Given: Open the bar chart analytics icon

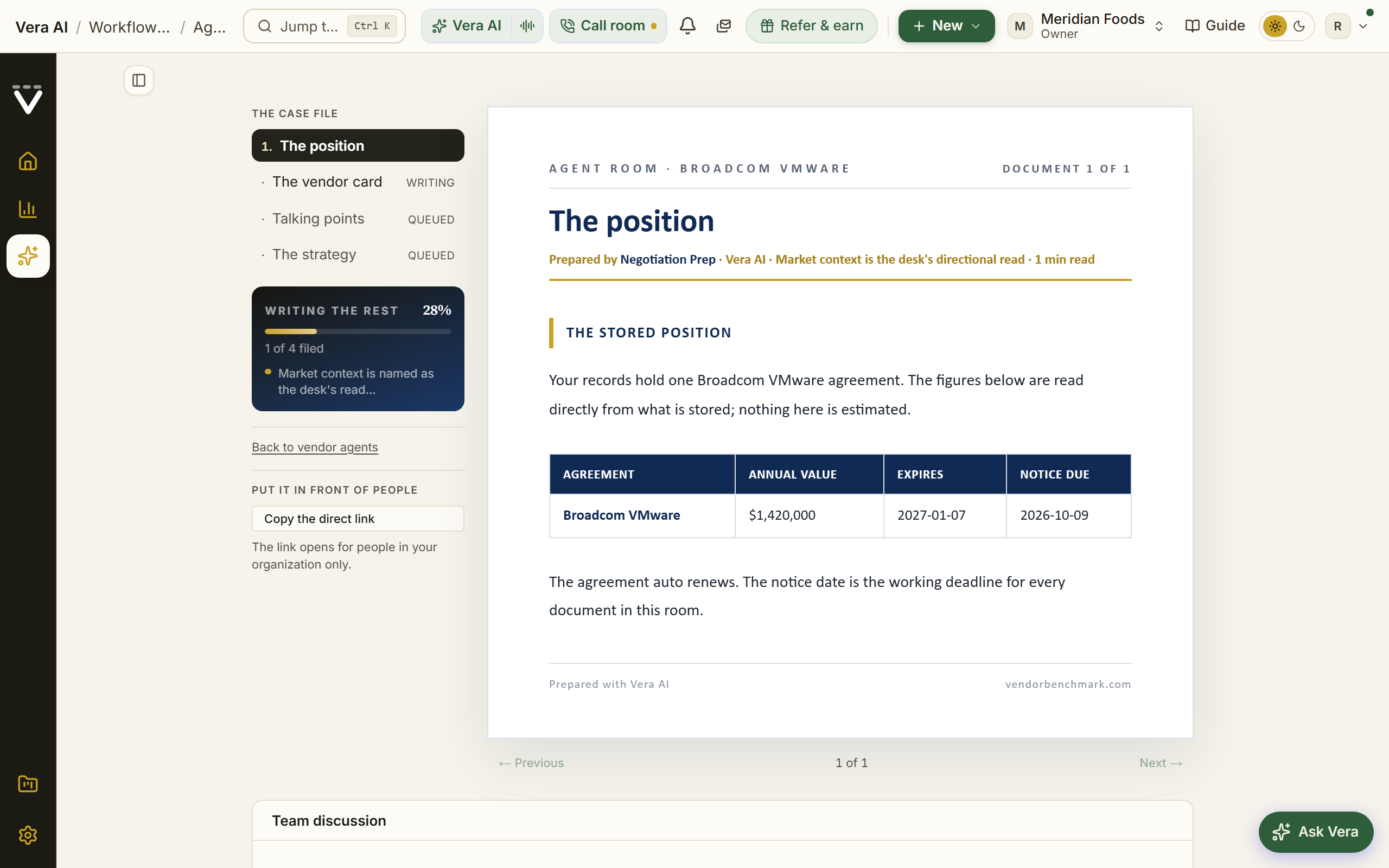Looking at the screenshot, I should [x=28, y=209].
